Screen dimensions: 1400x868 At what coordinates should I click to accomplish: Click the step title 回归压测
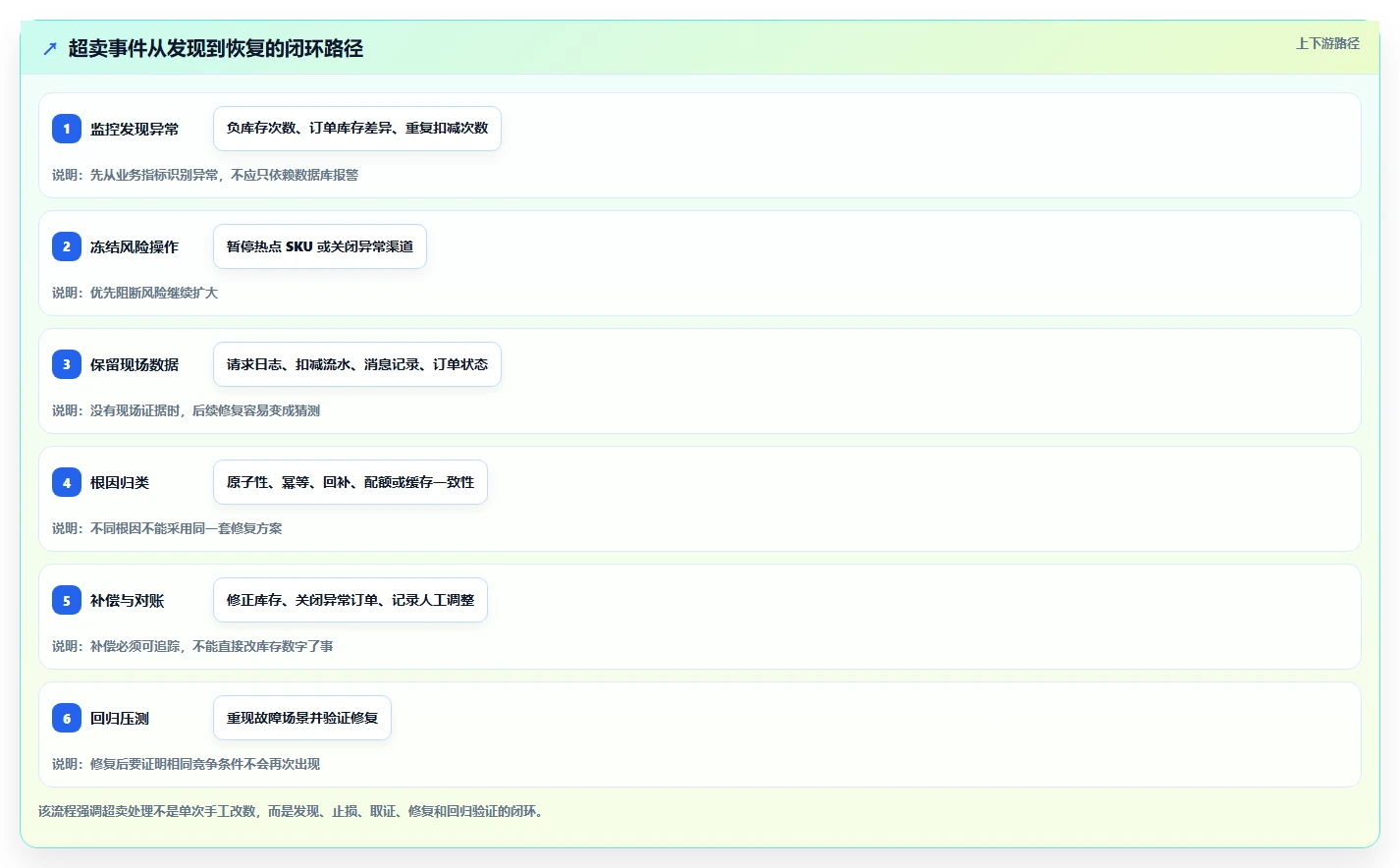pos(120,718)
